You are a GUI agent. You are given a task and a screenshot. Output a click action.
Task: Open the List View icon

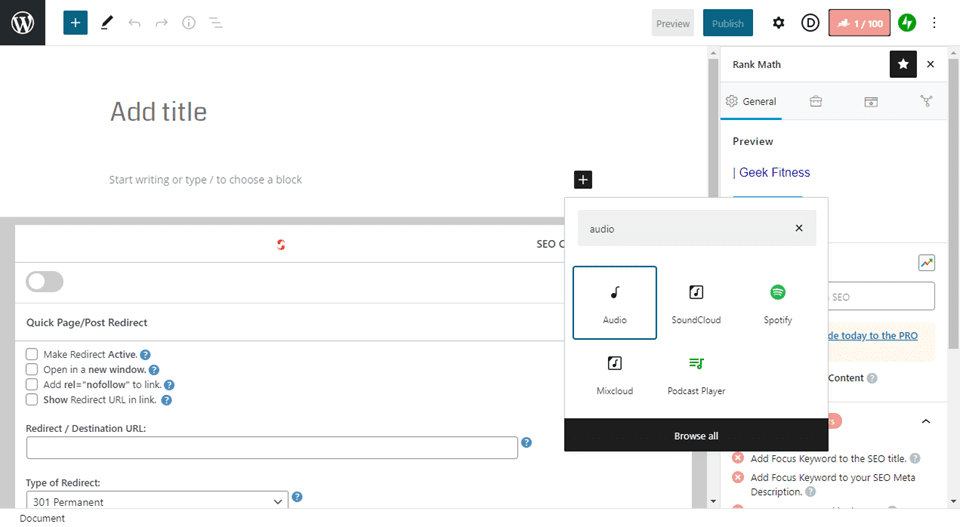point(216,23)
